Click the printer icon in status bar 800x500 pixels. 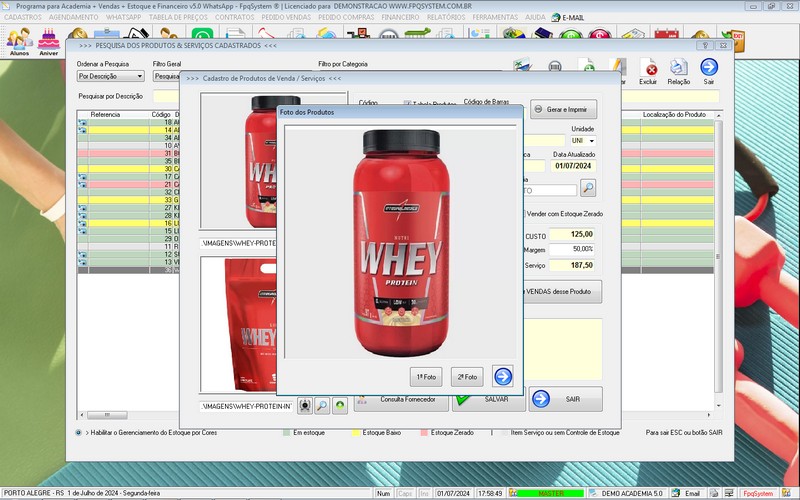point(714,493)
